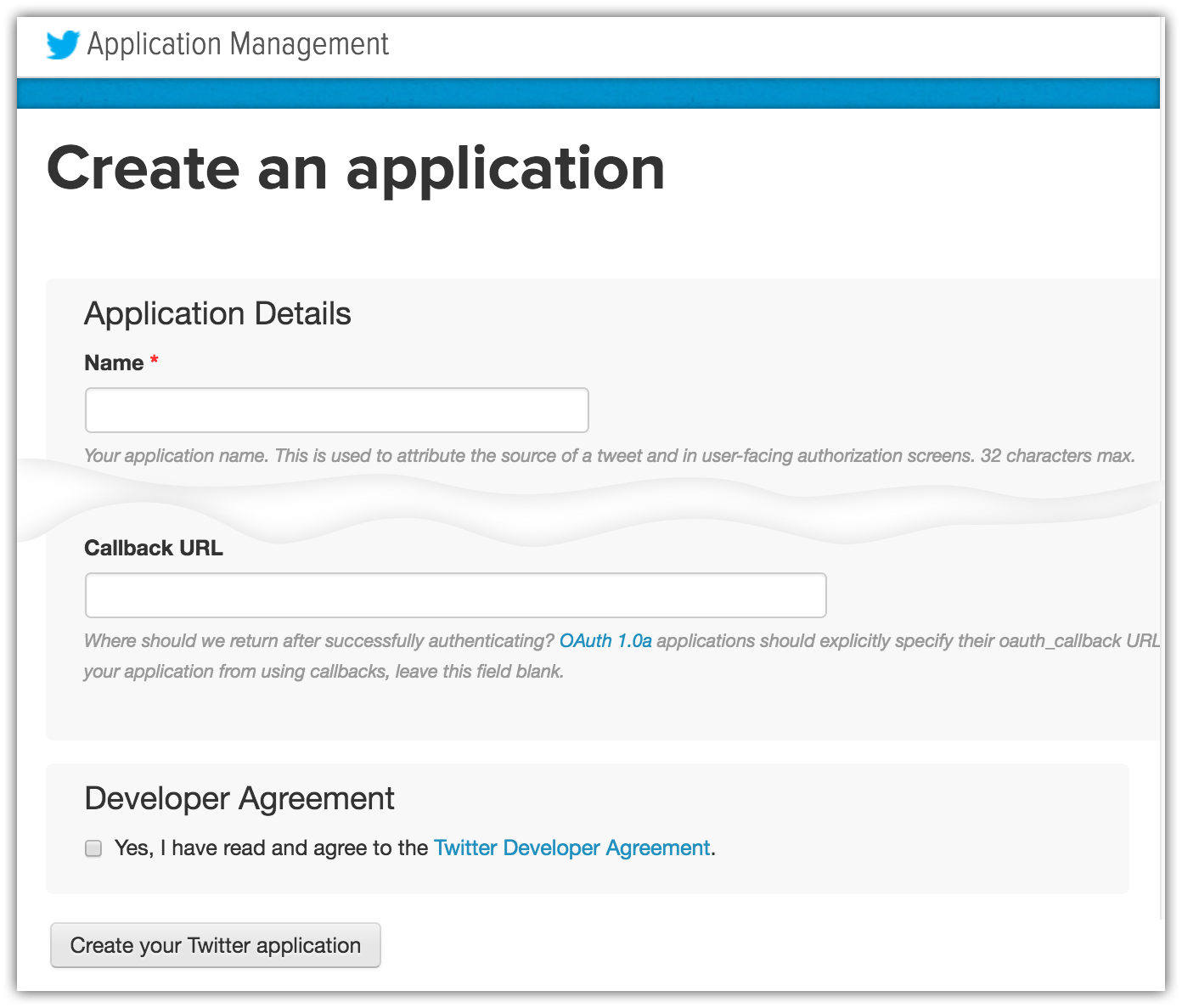Click Create your Twitter application button

(216, 945)
